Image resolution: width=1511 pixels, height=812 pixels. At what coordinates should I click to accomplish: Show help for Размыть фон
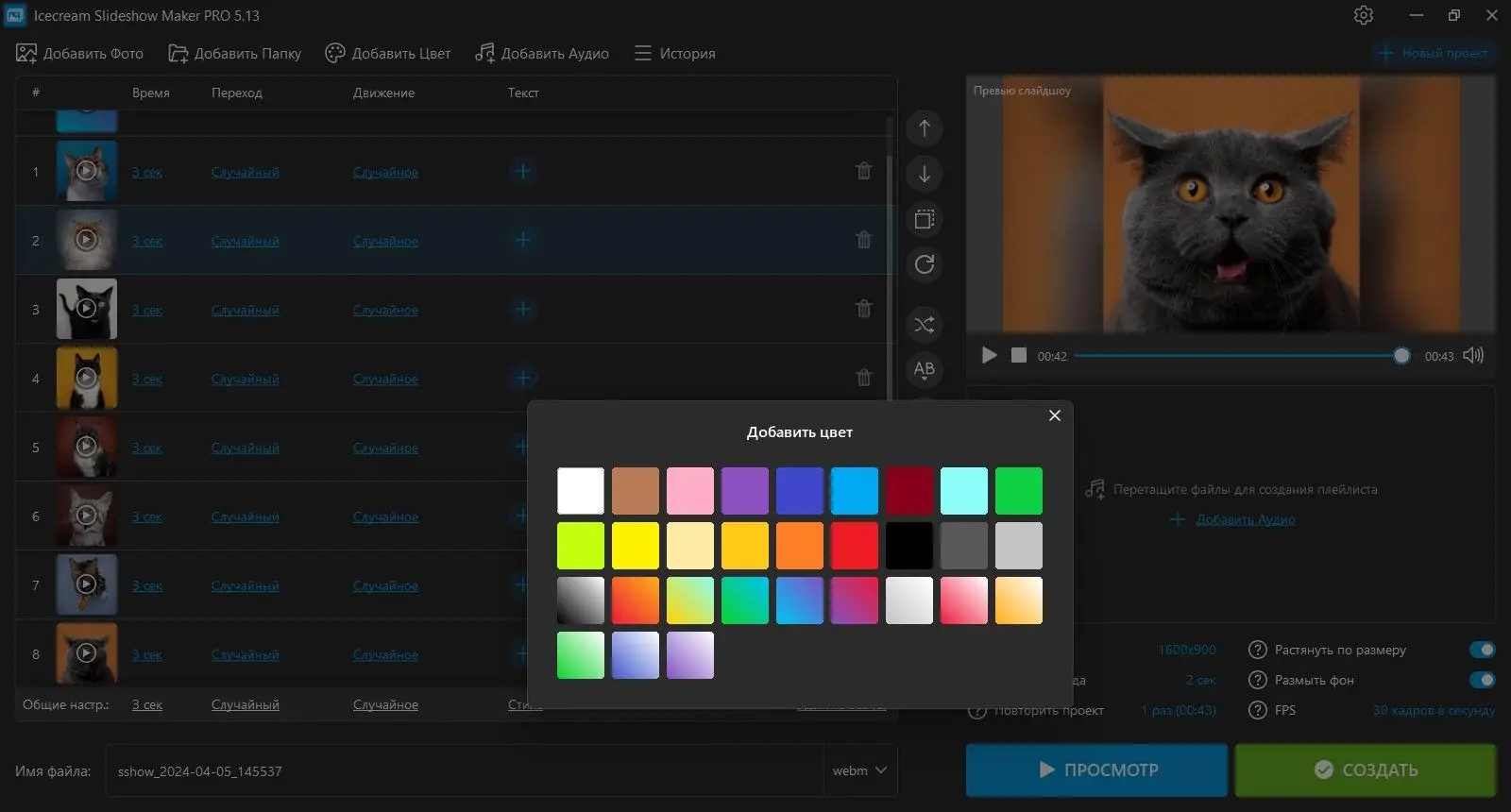point(1257,680)
